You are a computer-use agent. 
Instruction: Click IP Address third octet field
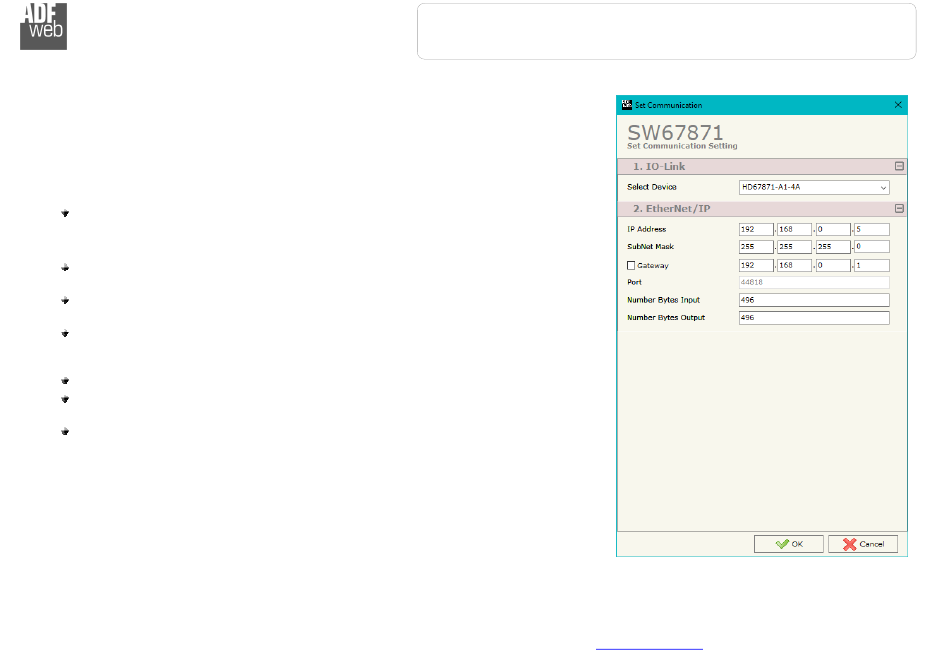point(833,229)
